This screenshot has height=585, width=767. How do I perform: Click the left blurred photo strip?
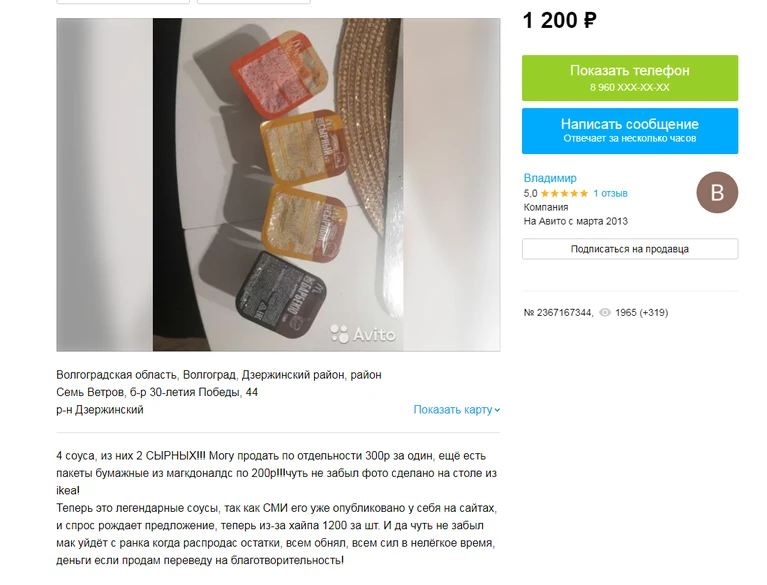105,184
